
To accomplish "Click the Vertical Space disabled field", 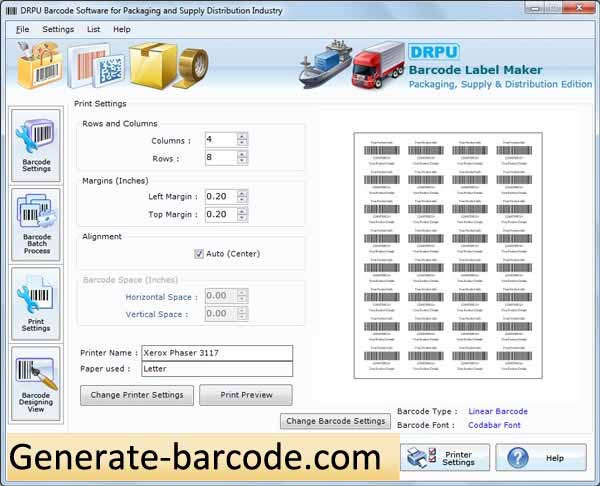I will coord(221,314).
